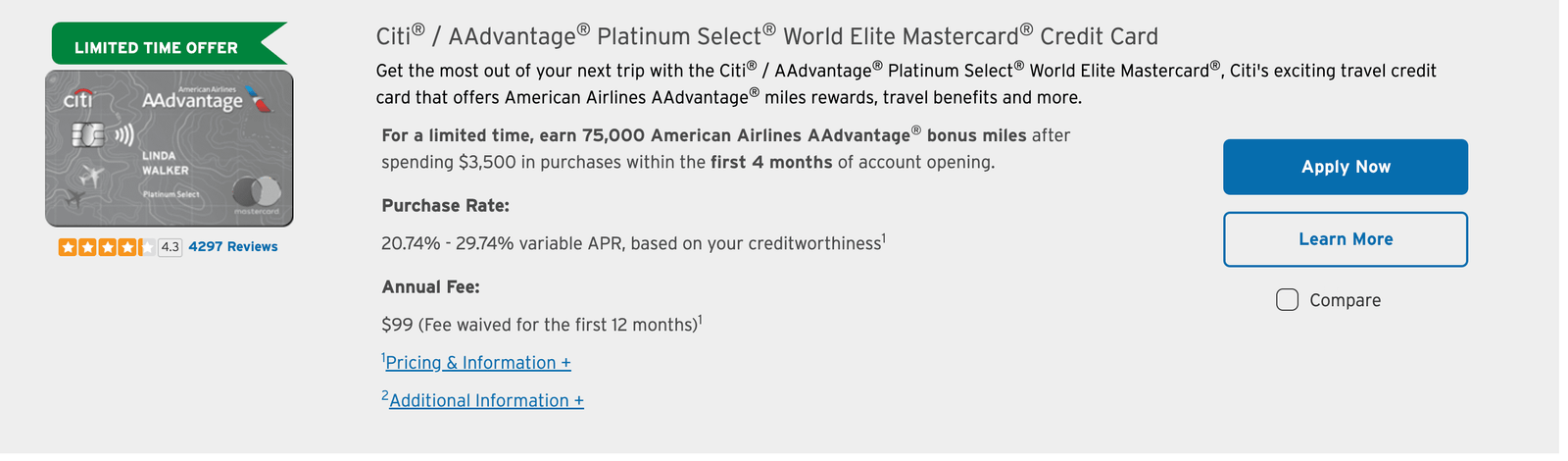1568x461 pixels.
Task: Click the Mastercard logo on the card
Action: click(257, 192)
